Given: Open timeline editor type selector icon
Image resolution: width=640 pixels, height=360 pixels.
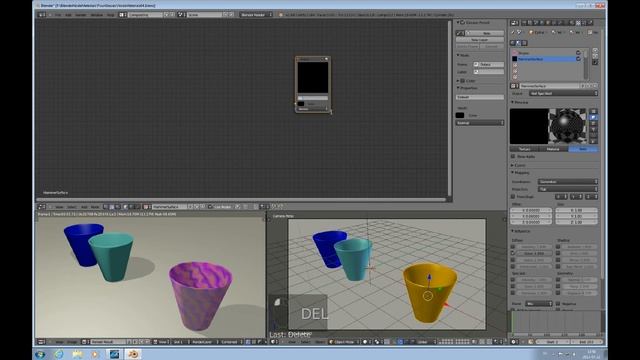Looking at the screenshot, I should (515, 342).
